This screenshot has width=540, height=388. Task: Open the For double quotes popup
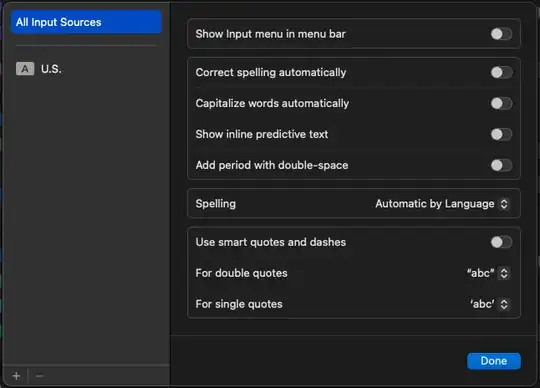[488, 273]
